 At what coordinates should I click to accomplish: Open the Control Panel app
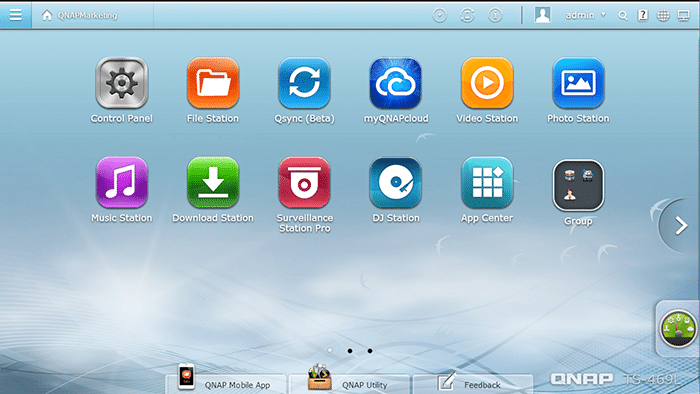pos(121,83)
